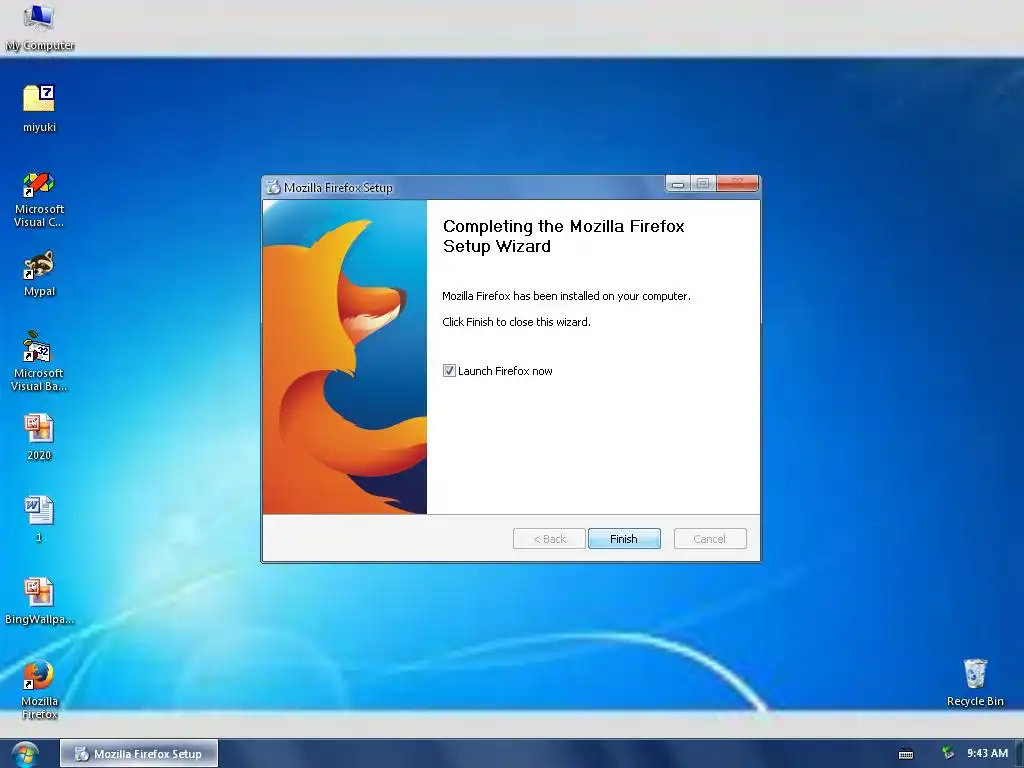The height and width of the screenshot is (768, 1024).
Task: Open the Recycle Bin icon
Action: [x=975, y=682]
